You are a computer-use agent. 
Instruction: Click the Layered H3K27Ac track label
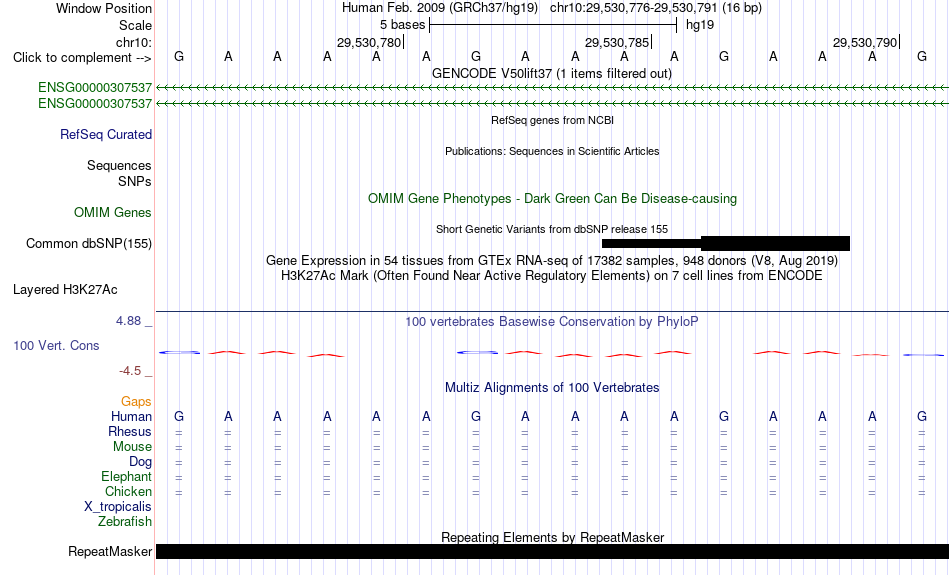click(x=65, y=290)
